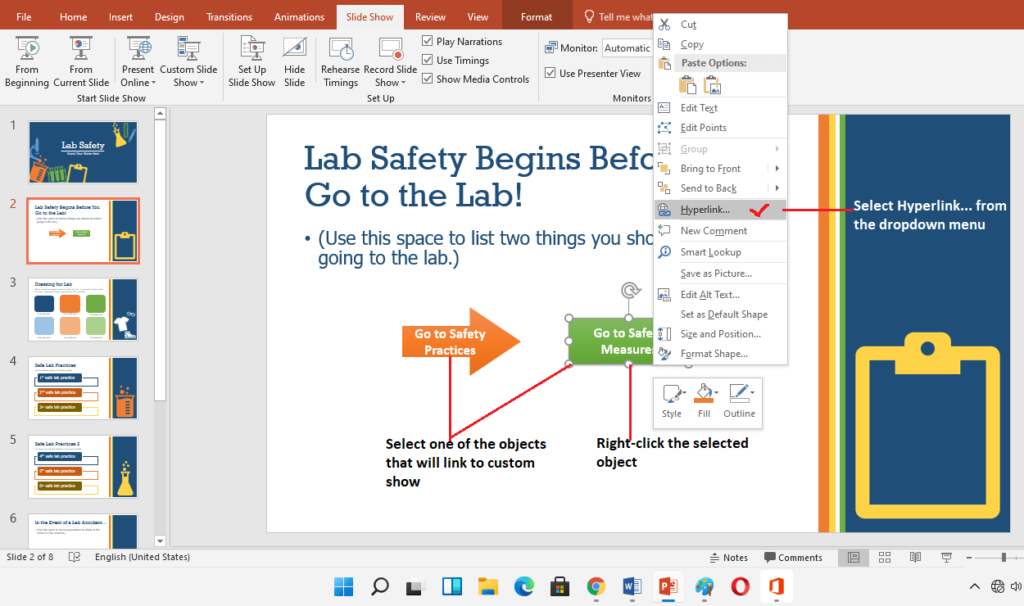Open Comments pane from status bar

pos(793,558)
